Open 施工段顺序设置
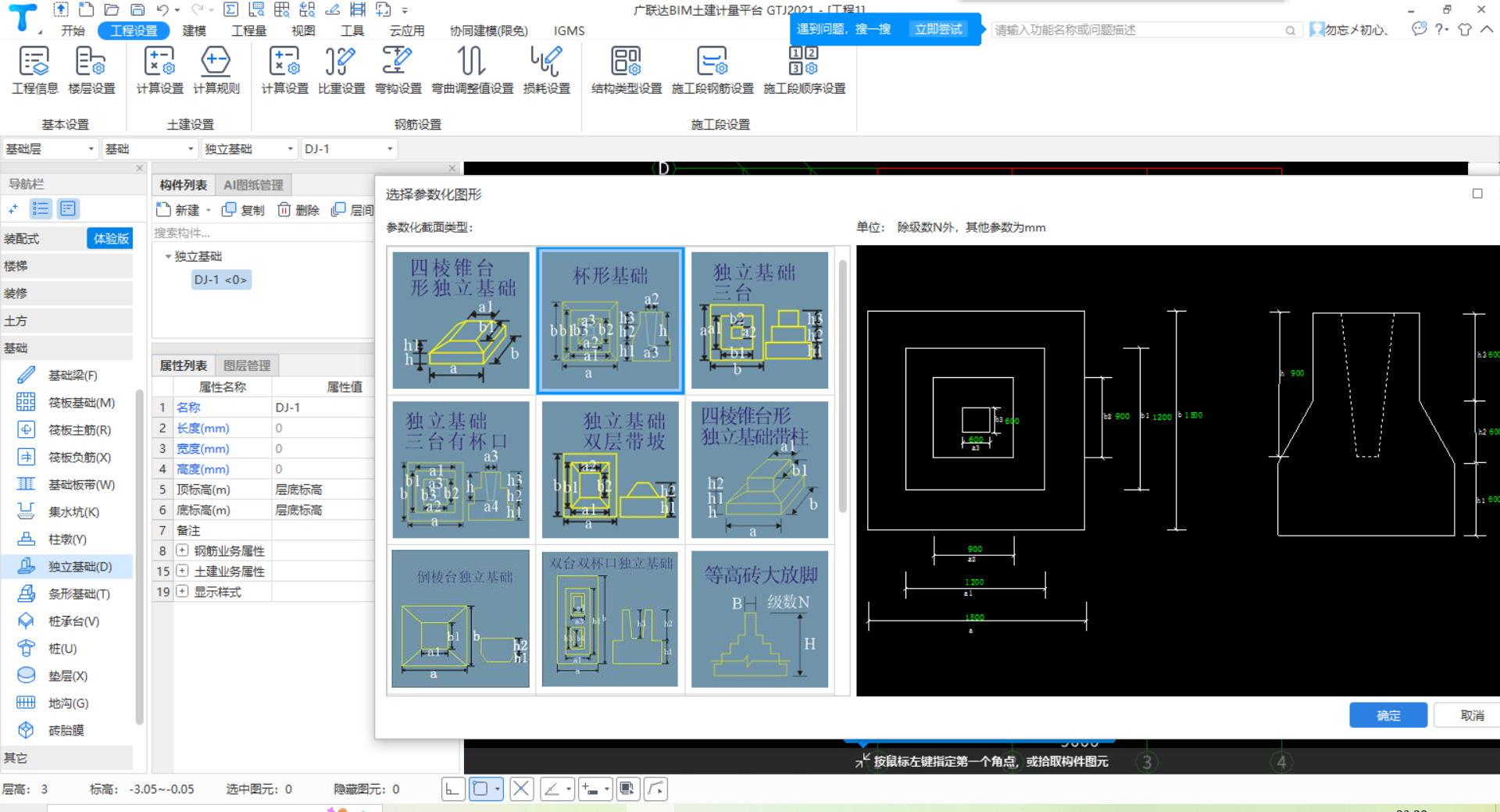1500x812 pixels. [805, 70]
